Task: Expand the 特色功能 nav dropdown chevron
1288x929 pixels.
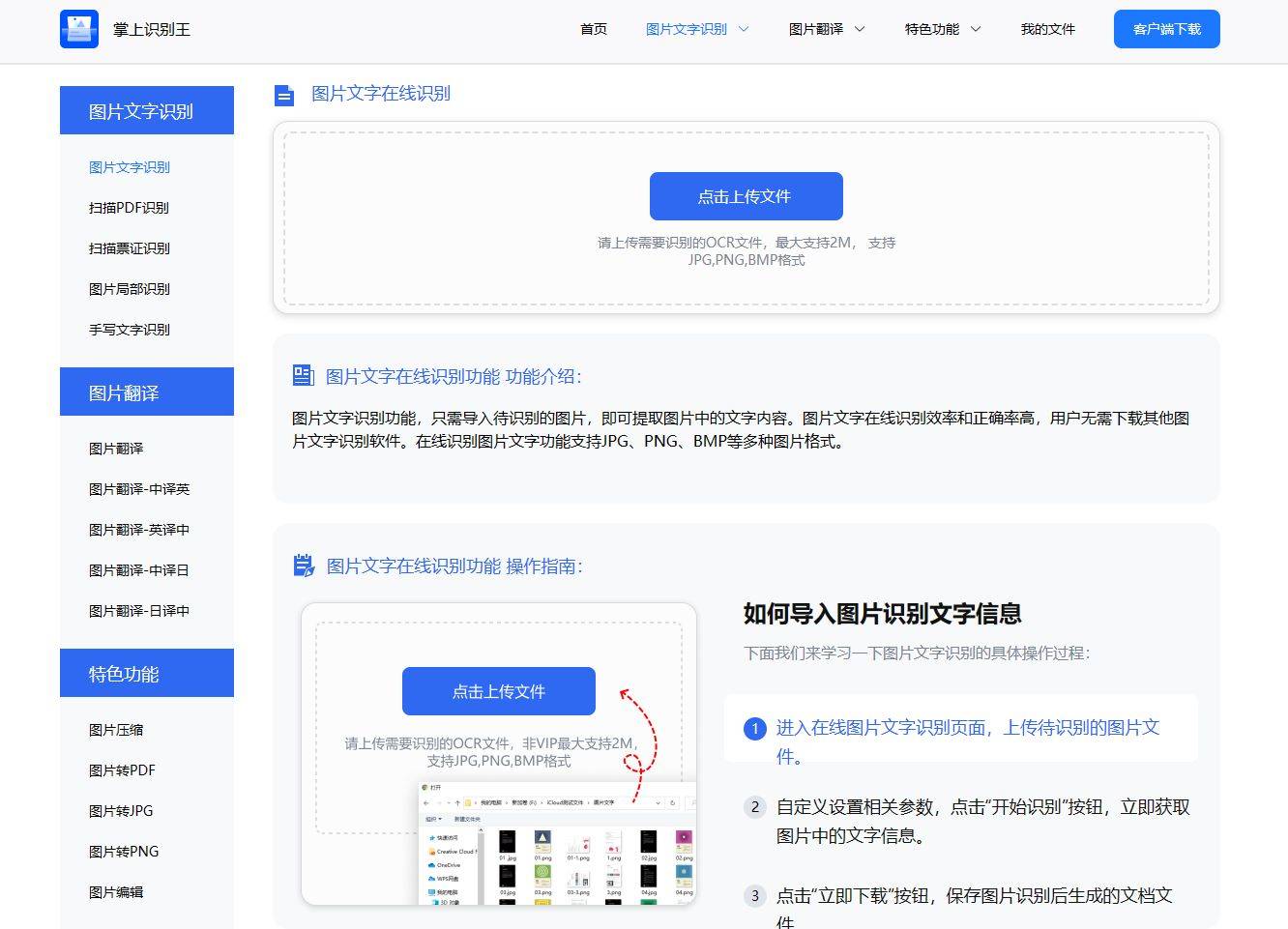Action: (976, 29)
